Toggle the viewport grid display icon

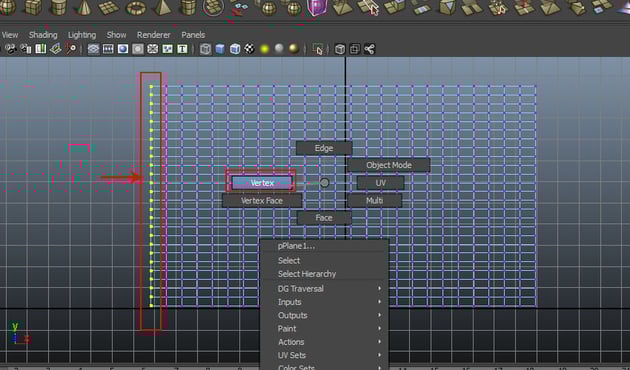tap(93, 49)
